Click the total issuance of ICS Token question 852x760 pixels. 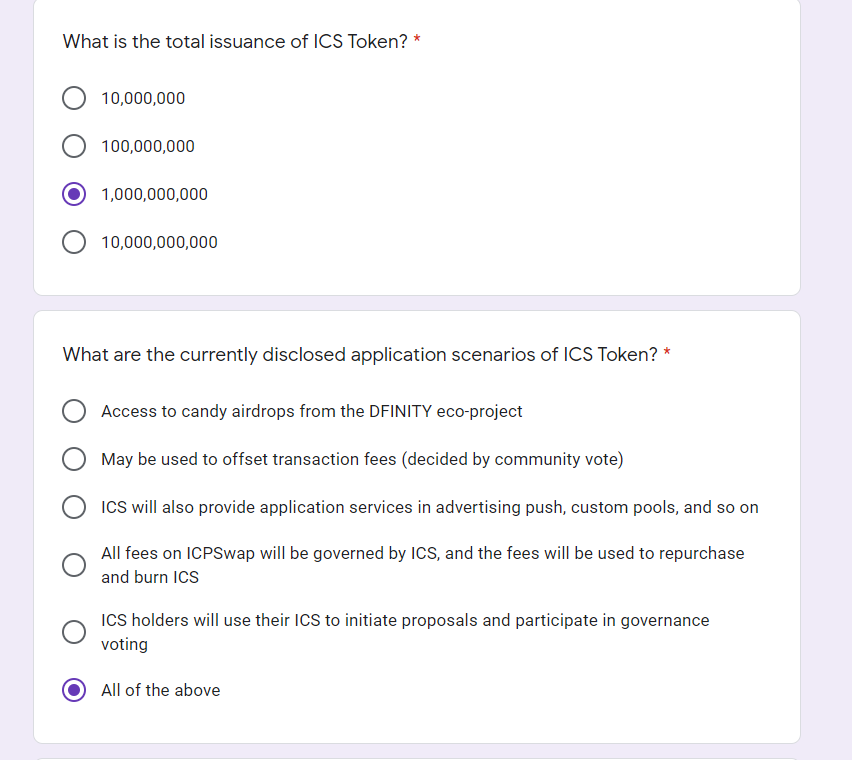(235, 41)
